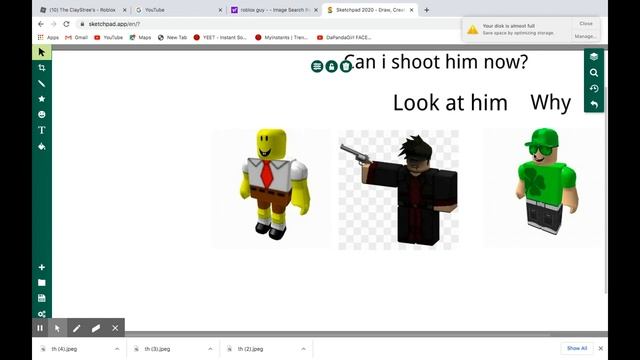
Task: Open a new browser tab
Action: 427,10
